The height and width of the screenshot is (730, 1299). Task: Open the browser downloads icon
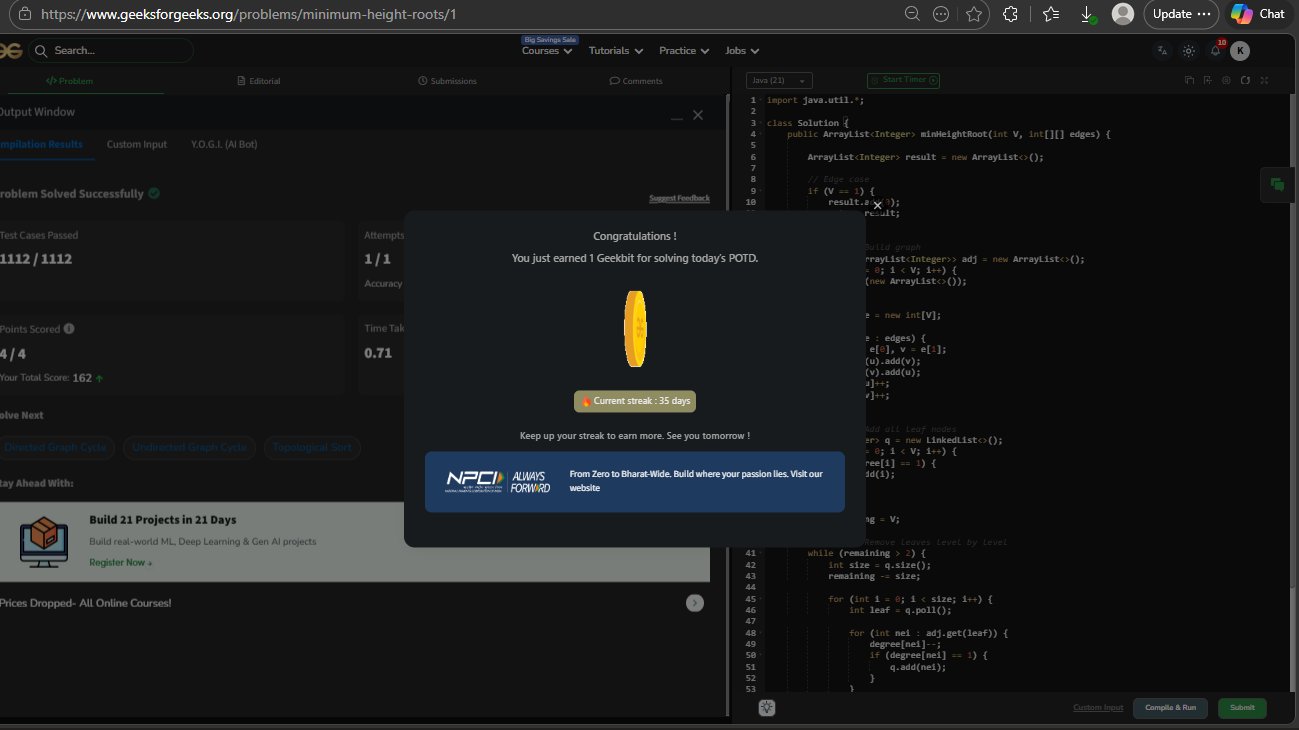tap(1087, 14)
